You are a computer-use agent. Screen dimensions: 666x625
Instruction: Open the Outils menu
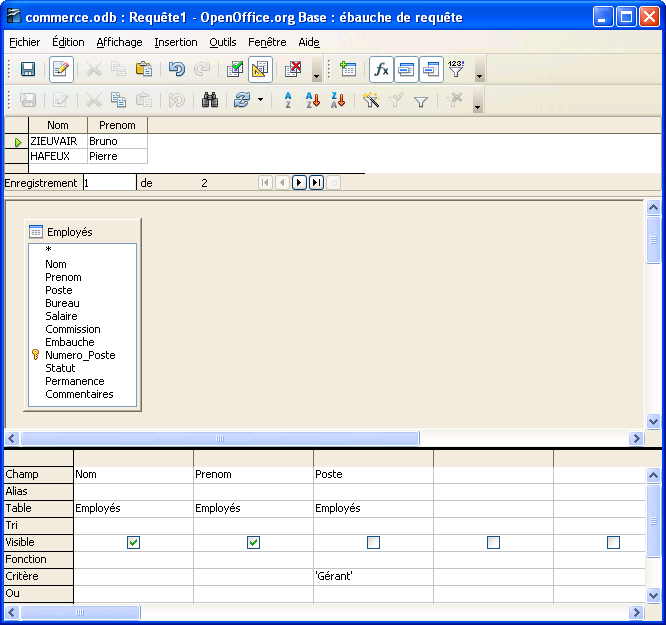point(223,42)
